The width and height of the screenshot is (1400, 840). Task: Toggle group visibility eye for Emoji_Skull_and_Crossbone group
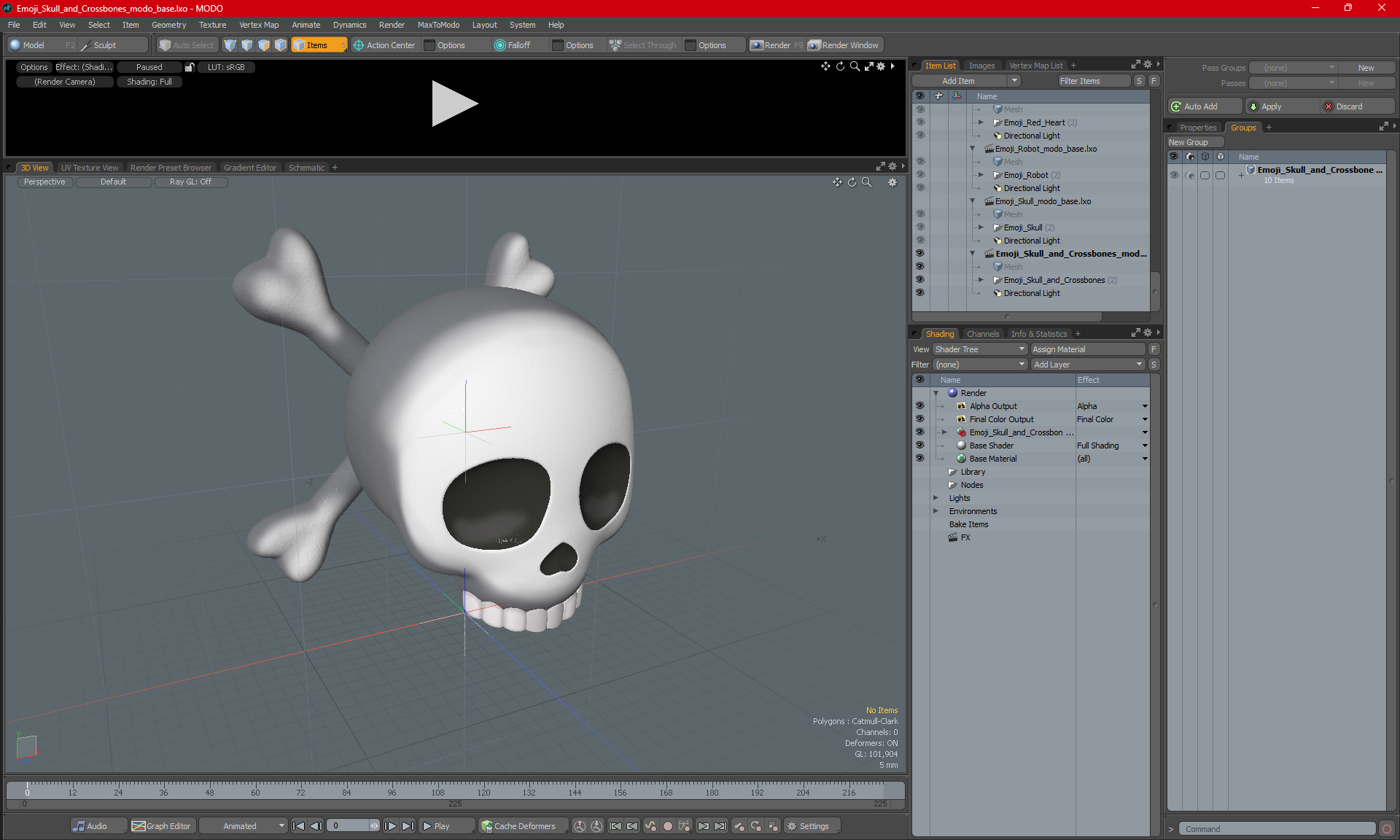1174,175
